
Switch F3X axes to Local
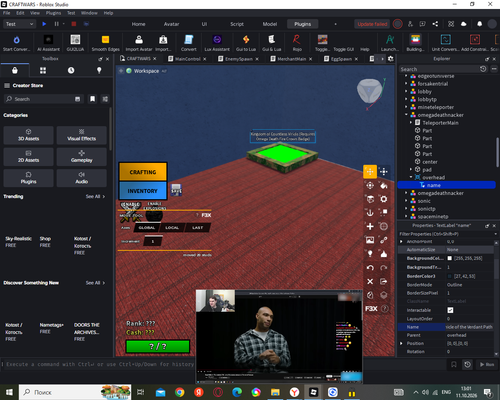tap(172, 228)
